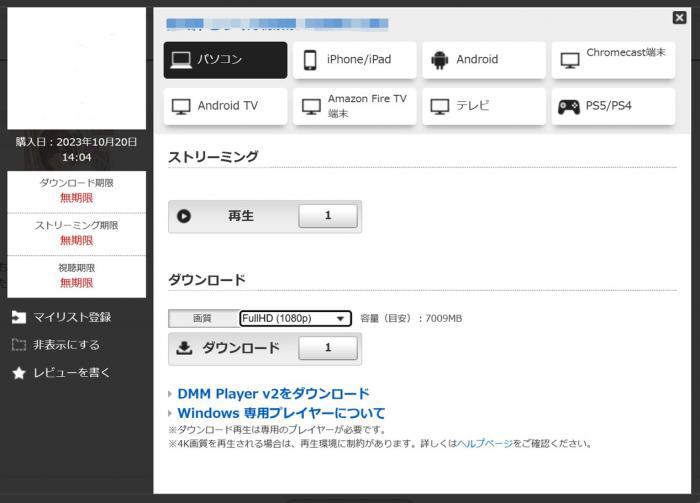Select the Android TV device tab

pos(225,106)
